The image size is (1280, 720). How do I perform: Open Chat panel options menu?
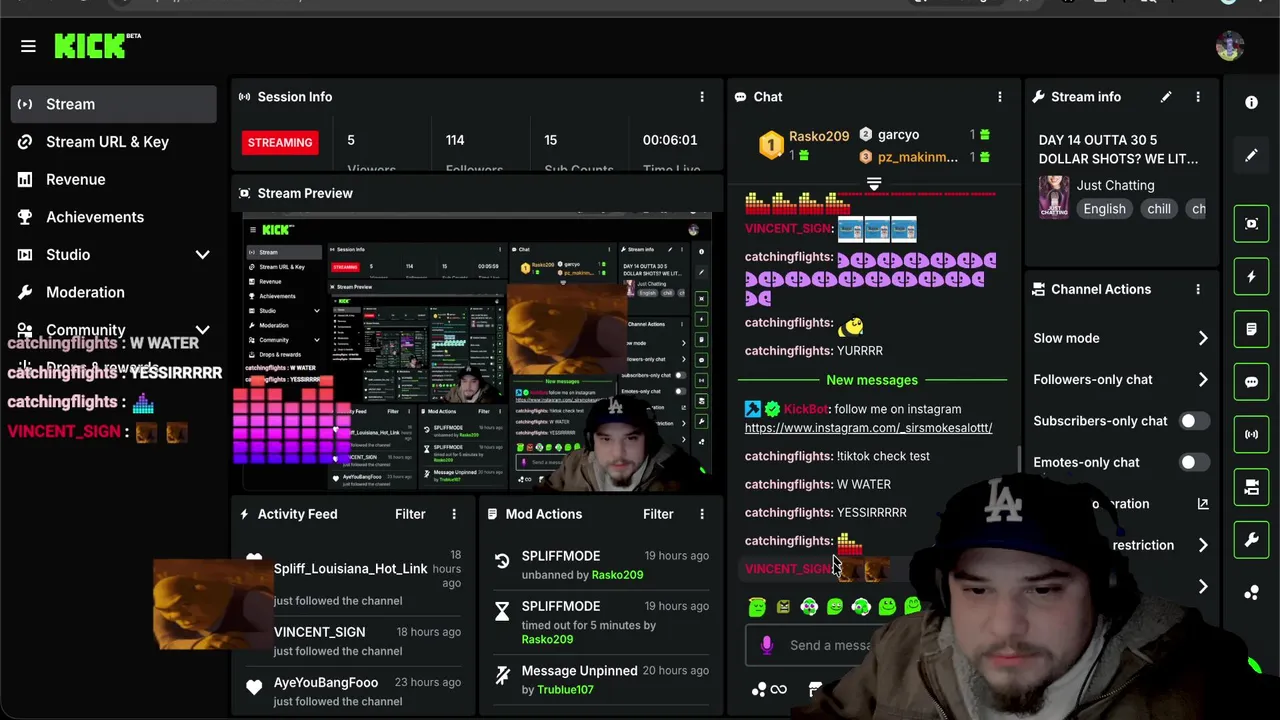click(1000, 97)
